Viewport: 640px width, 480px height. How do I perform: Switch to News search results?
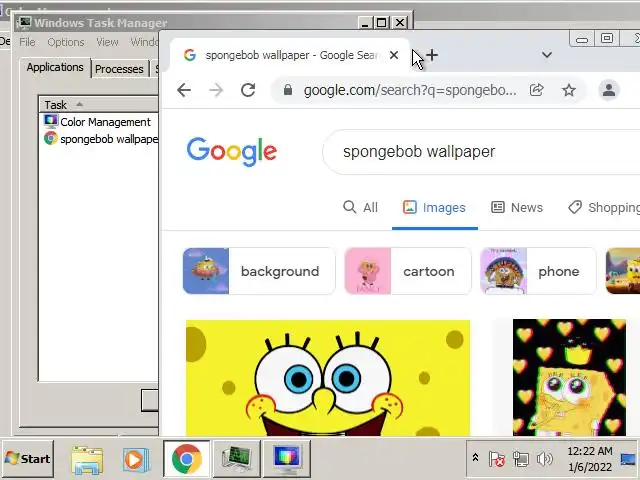[x=517, y=207]
